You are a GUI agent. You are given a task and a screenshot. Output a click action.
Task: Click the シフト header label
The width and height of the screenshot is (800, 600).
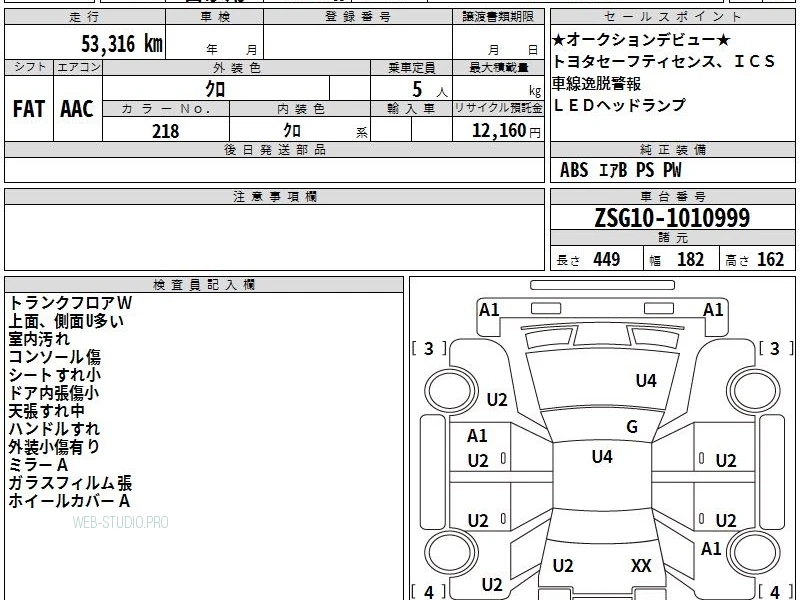click(x=29, y=67)
